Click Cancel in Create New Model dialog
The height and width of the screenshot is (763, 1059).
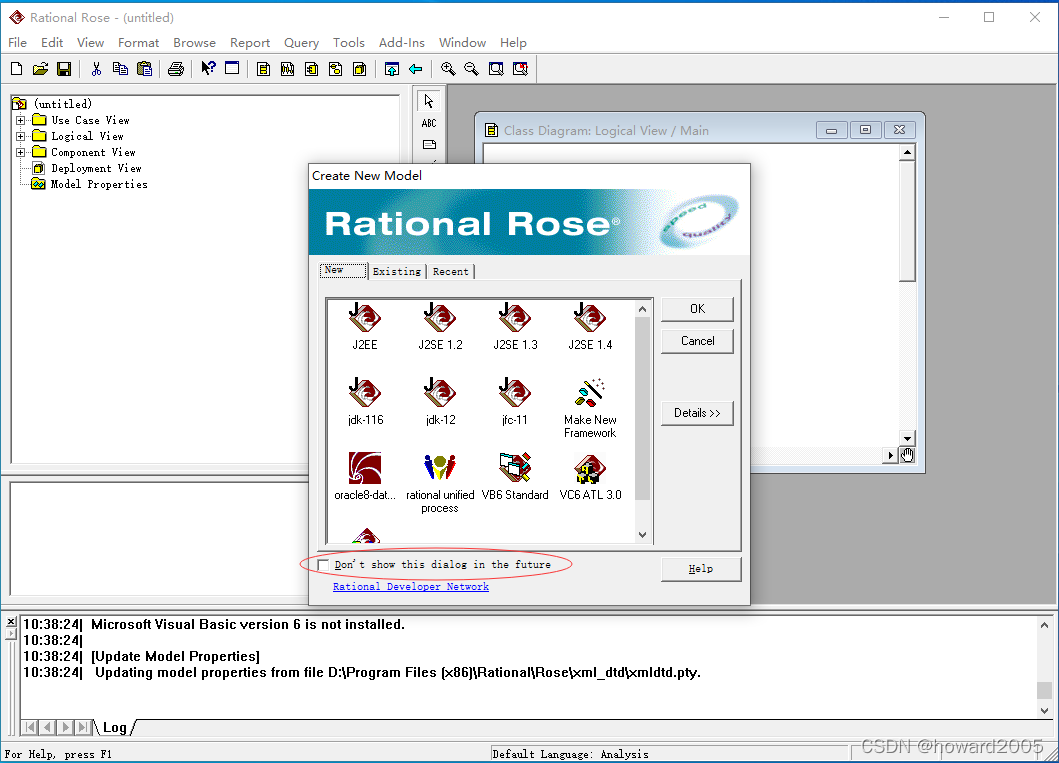(x=697, y=341)
